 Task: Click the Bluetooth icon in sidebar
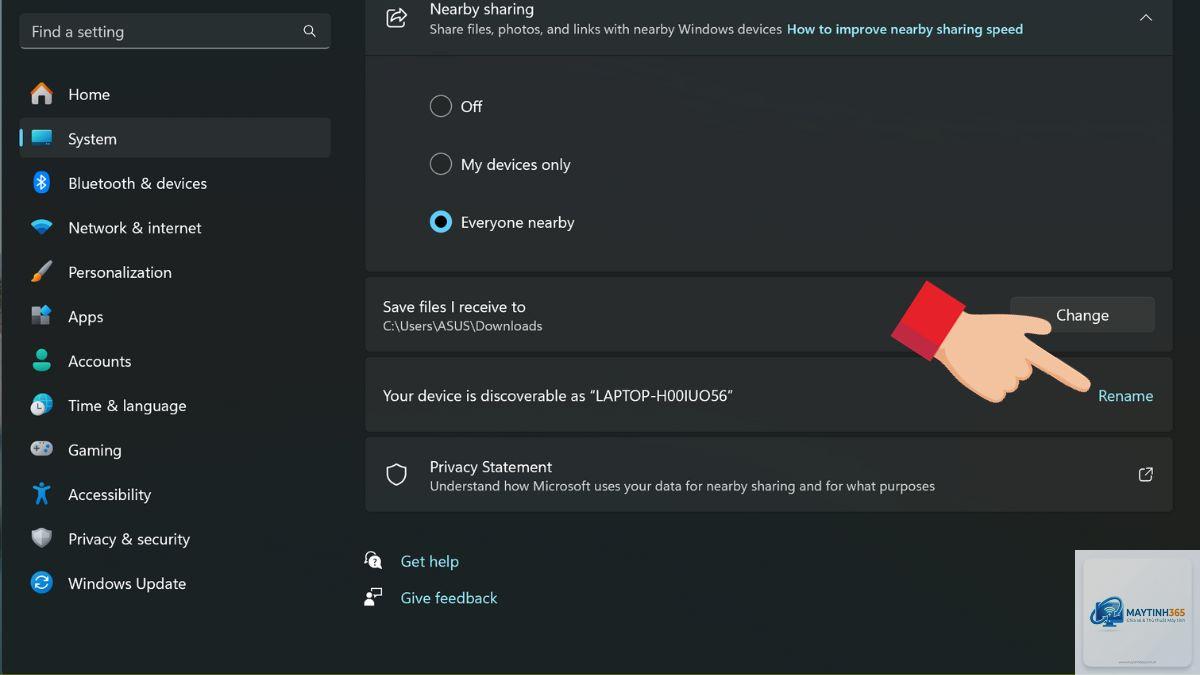pyautogui.click(x=42, y=182)
